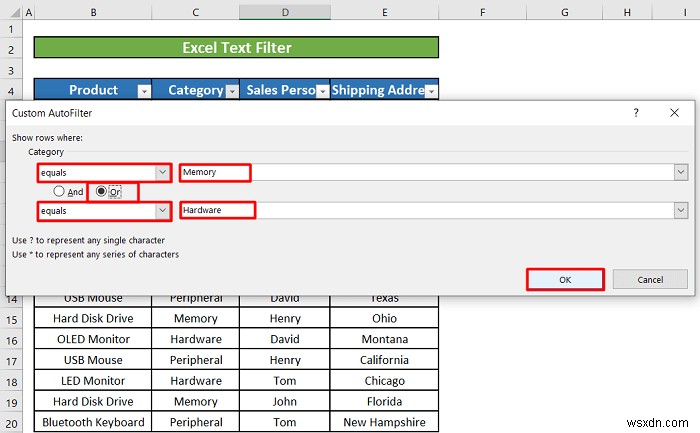Click Henry in row 17
Screen dimensions: 700x433
(285, 360)
